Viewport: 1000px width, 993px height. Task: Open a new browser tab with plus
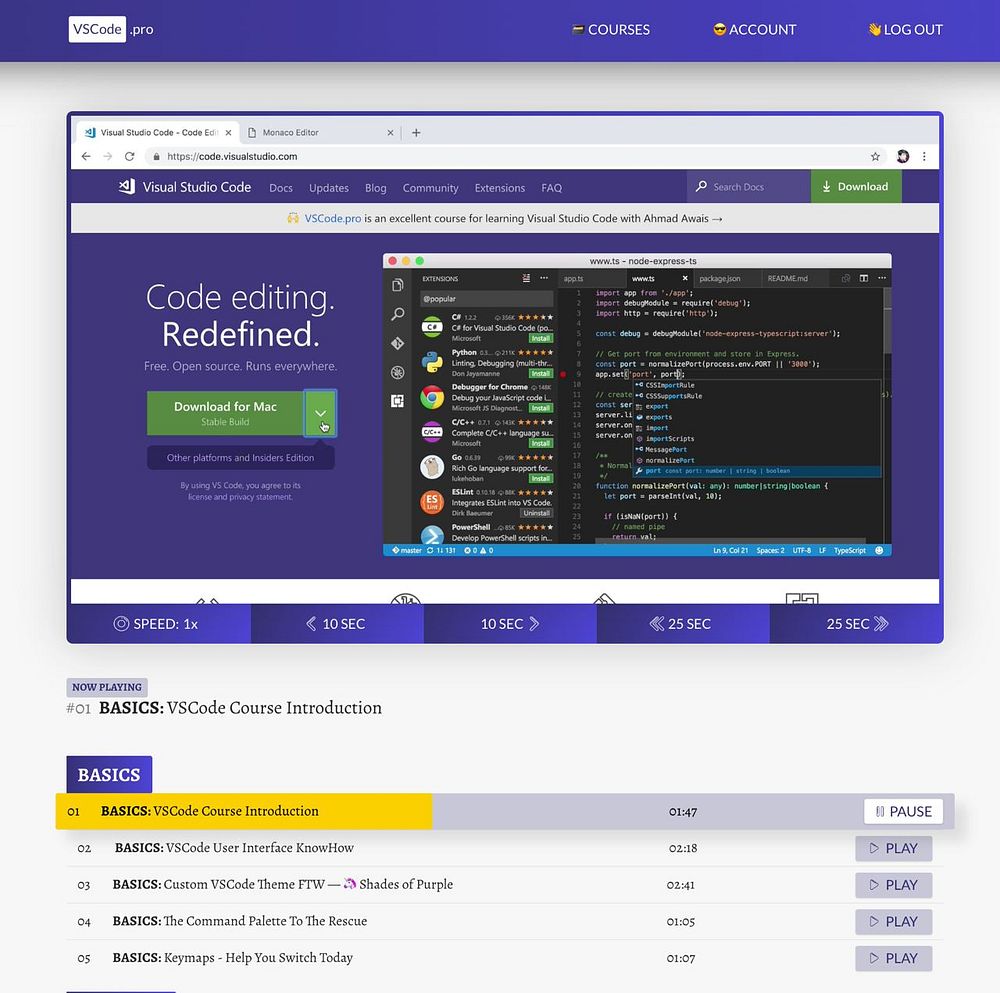pos(416,133)
